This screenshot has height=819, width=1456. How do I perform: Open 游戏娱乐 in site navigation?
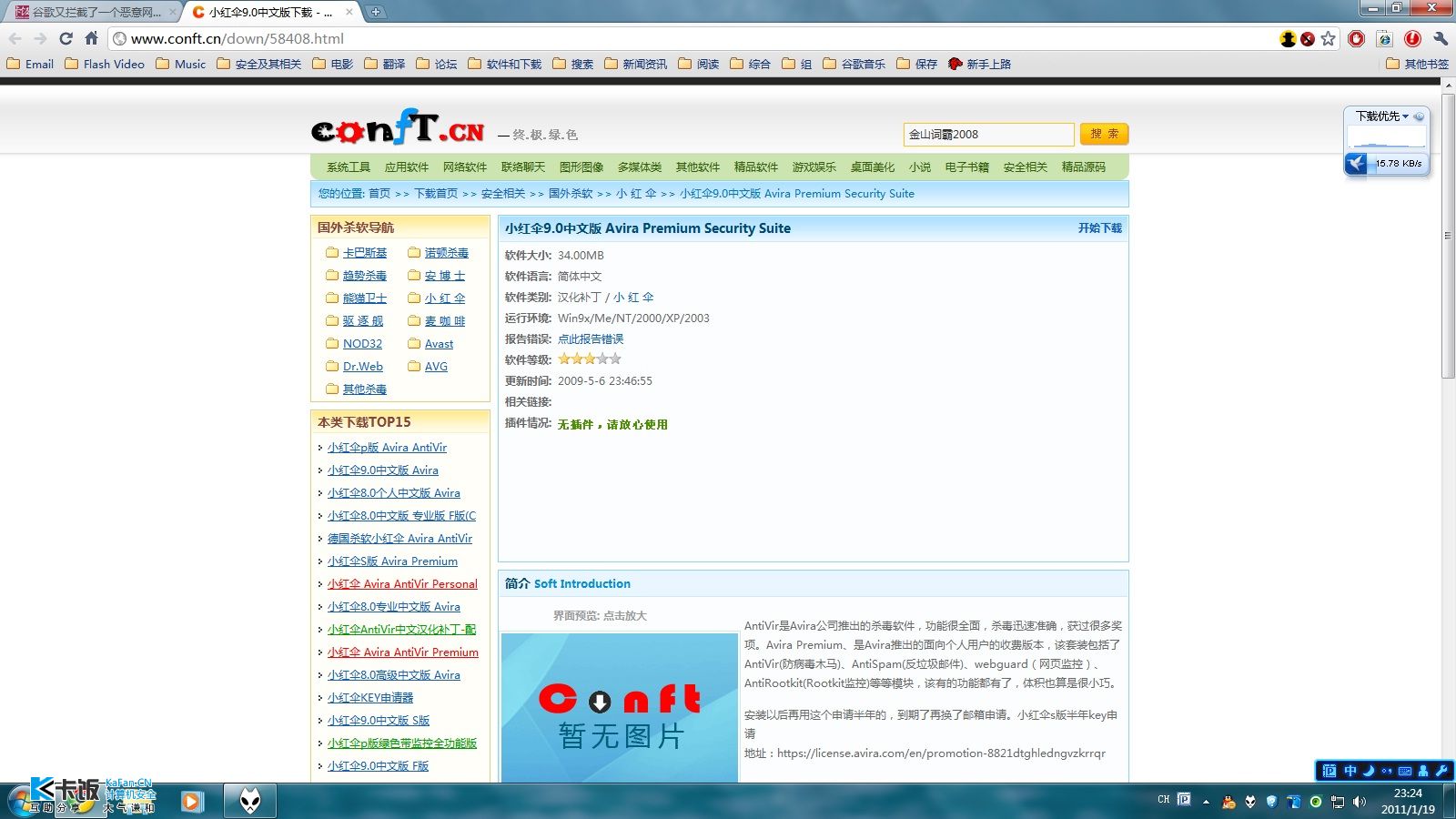tap(814, 167)
